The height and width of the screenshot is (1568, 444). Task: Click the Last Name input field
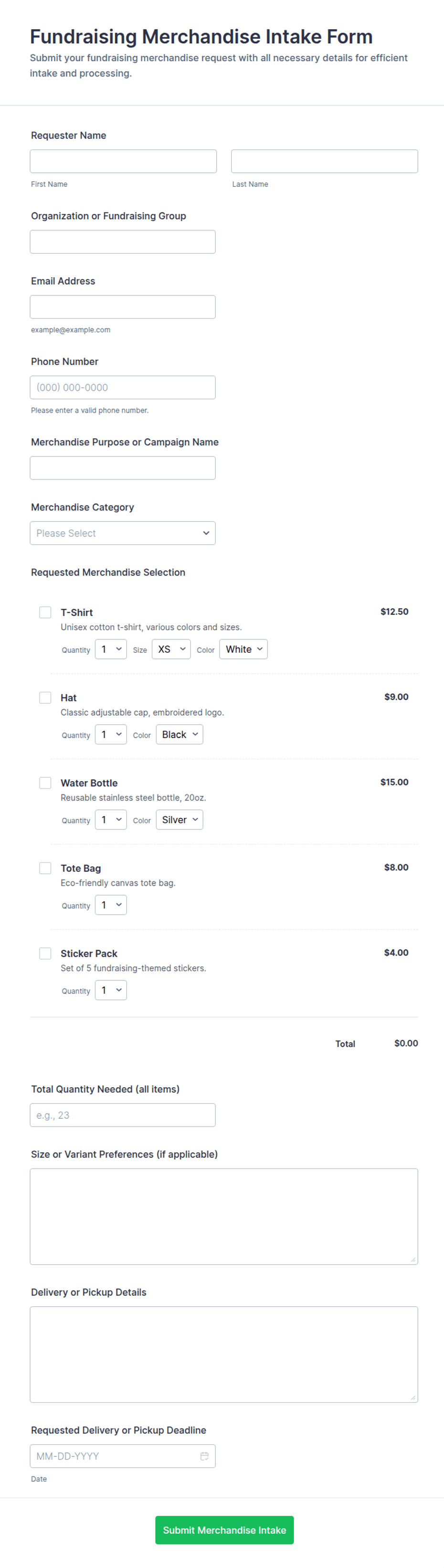(x=324, y=161)
